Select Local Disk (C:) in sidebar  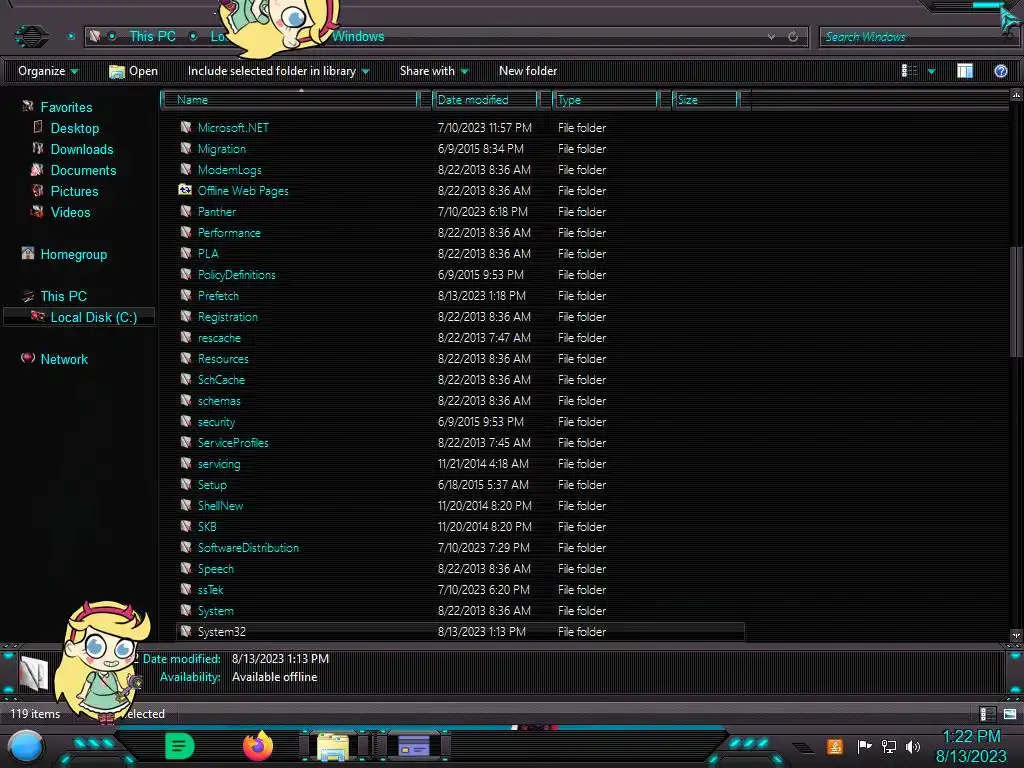[x=93, y=317]
